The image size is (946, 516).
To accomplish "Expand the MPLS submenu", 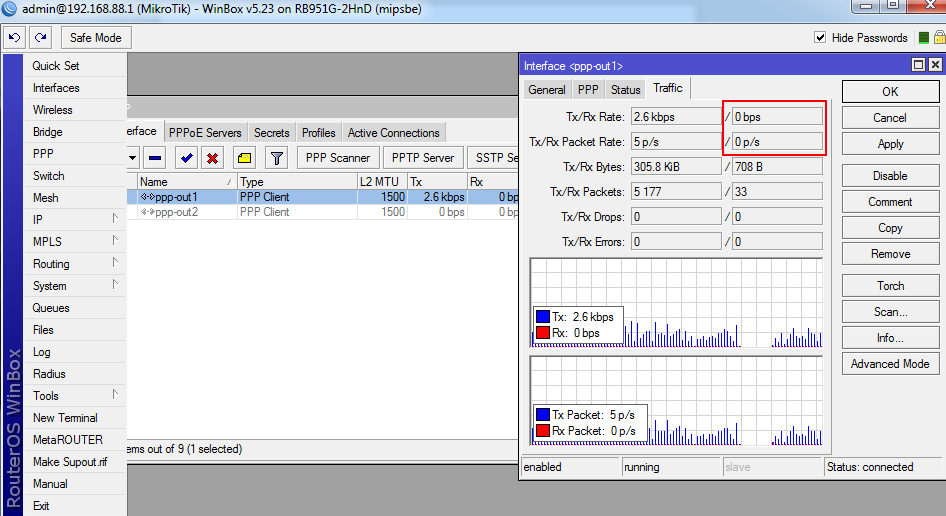I will click(x=115, y=241).
